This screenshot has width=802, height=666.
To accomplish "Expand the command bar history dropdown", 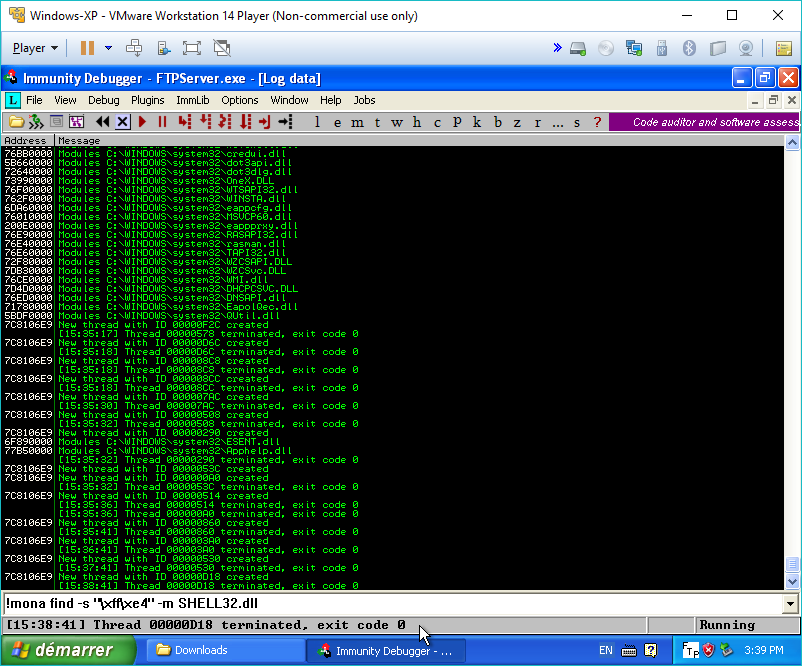I will click(x=791, y=604).
